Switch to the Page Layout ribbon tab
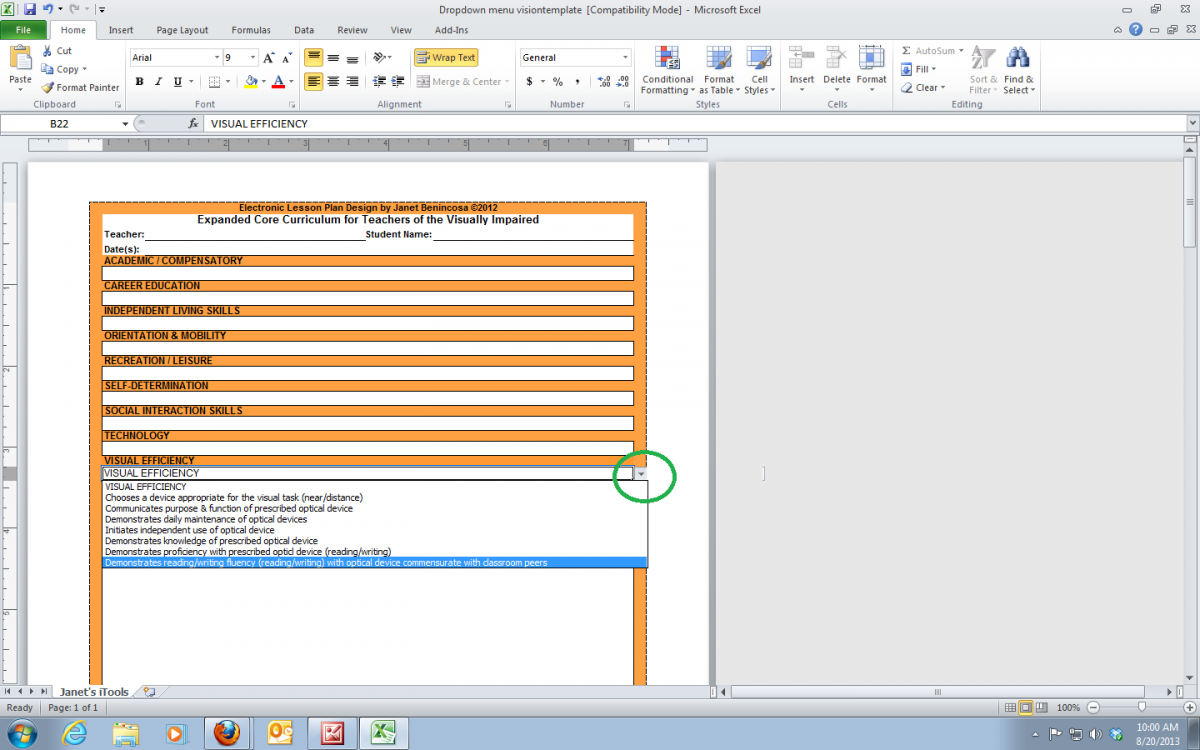 [x=181, y=30]
